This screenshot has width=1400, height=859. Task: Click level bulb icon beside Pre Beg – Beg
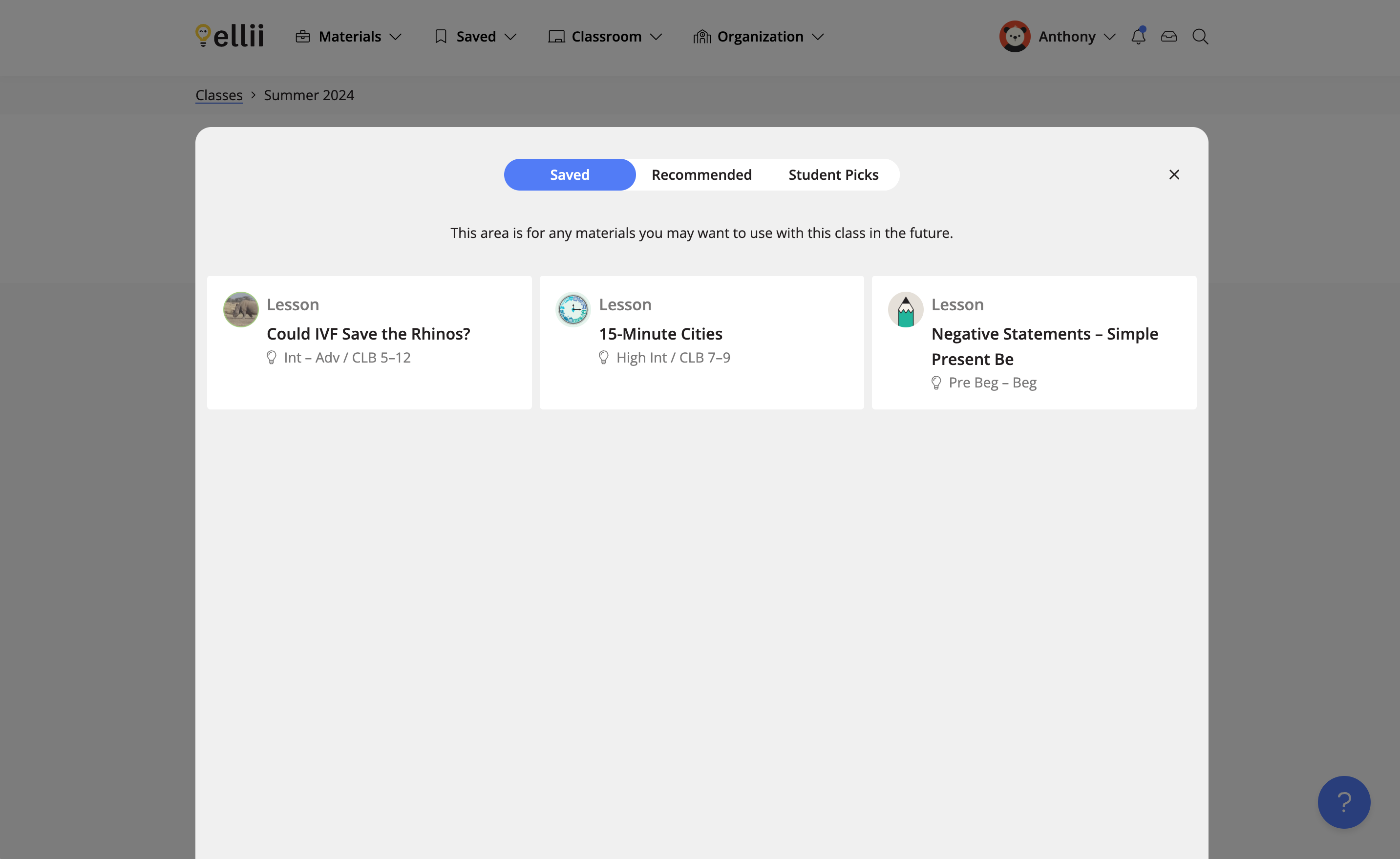pos(936,383)
